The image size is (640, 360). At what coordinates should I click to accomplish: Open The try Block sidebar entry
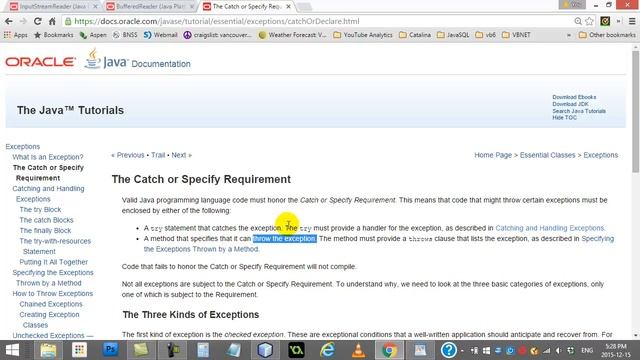(40, 210)
